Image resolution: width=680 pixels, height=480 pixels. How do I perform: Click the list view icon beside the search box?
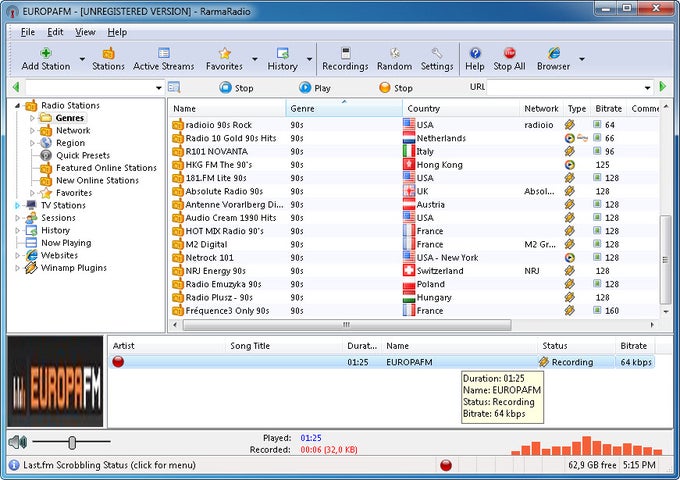tap(174, 87)
